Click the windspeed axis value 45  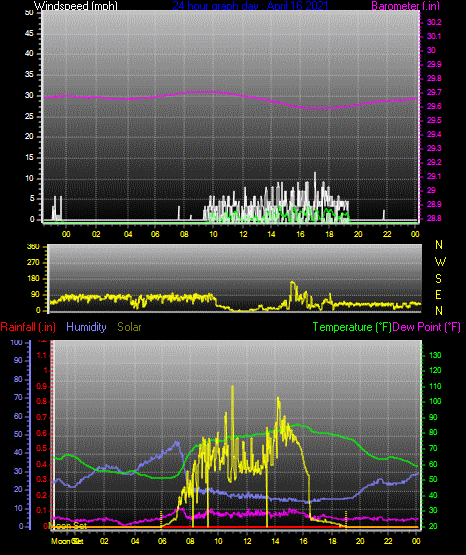(x=29, y=34)
